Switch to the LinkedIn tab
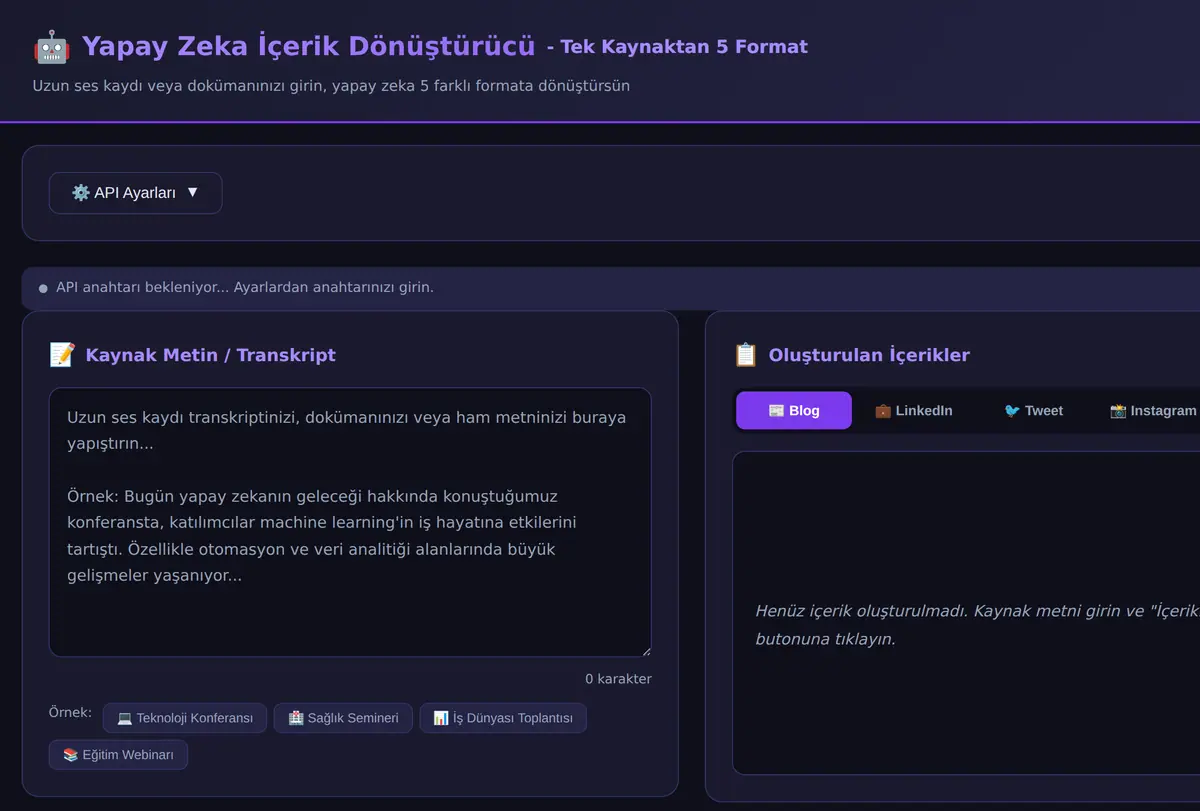 pyautogui.click(x=913, y=410)
